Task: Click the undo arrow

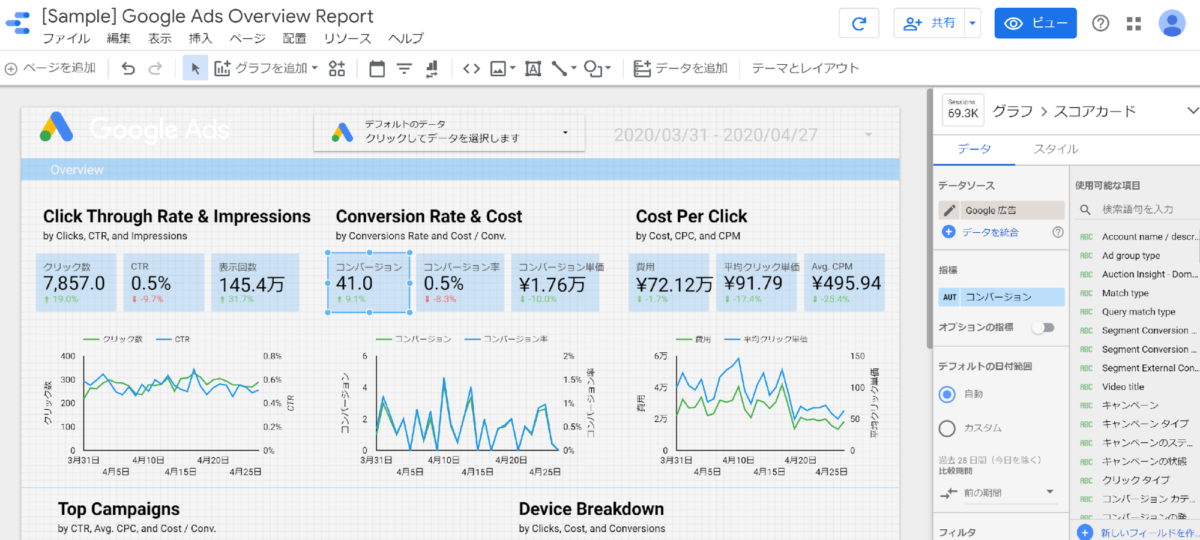Action: pyautogui.click(x=128, y=68)
